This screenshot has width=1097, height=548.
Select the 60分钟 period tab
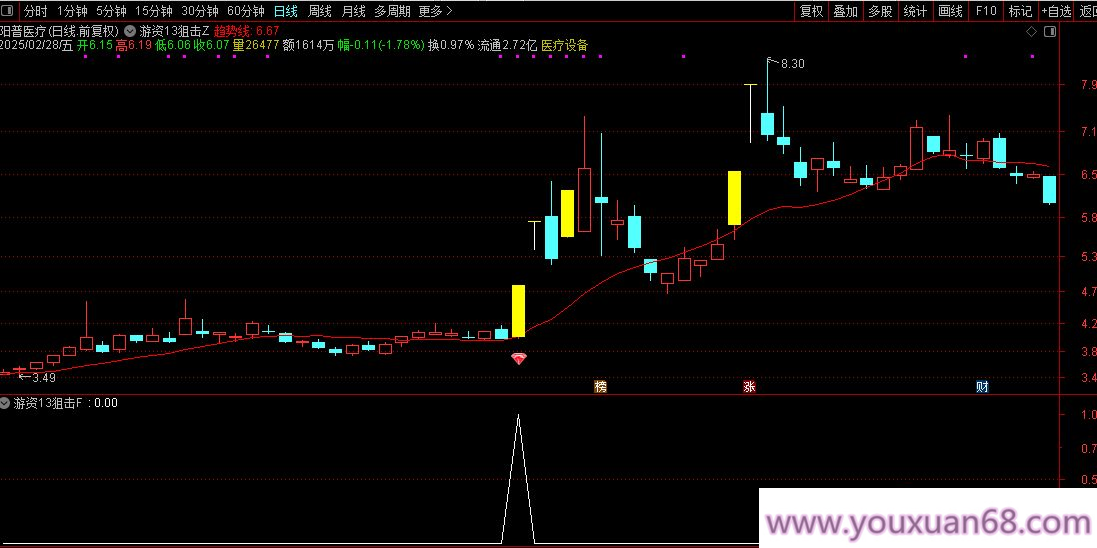[x=246, y=11]
